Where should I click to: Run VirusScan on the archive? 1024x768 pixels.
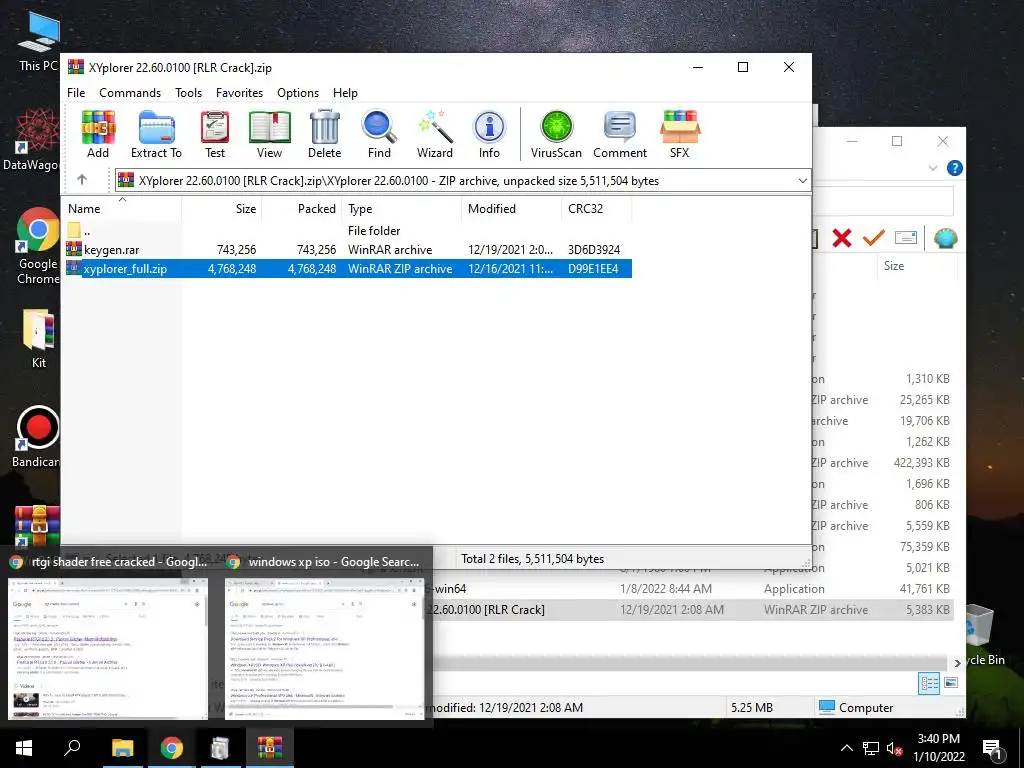coord(556,135)
